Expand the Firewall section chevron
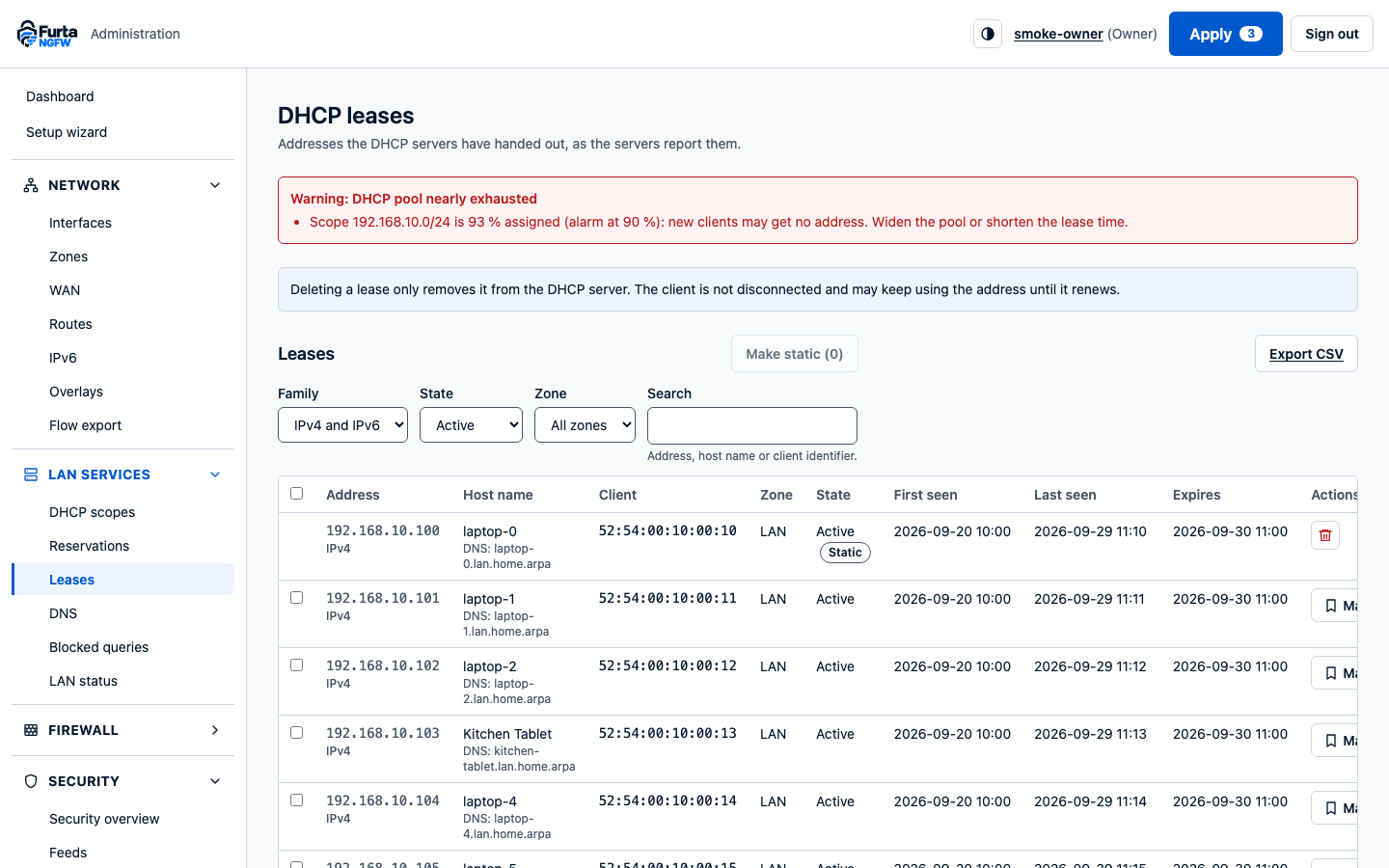Image resolution: width=1389 pixels, height=868 pixels. pyautogui.click(x=215, y=730)
